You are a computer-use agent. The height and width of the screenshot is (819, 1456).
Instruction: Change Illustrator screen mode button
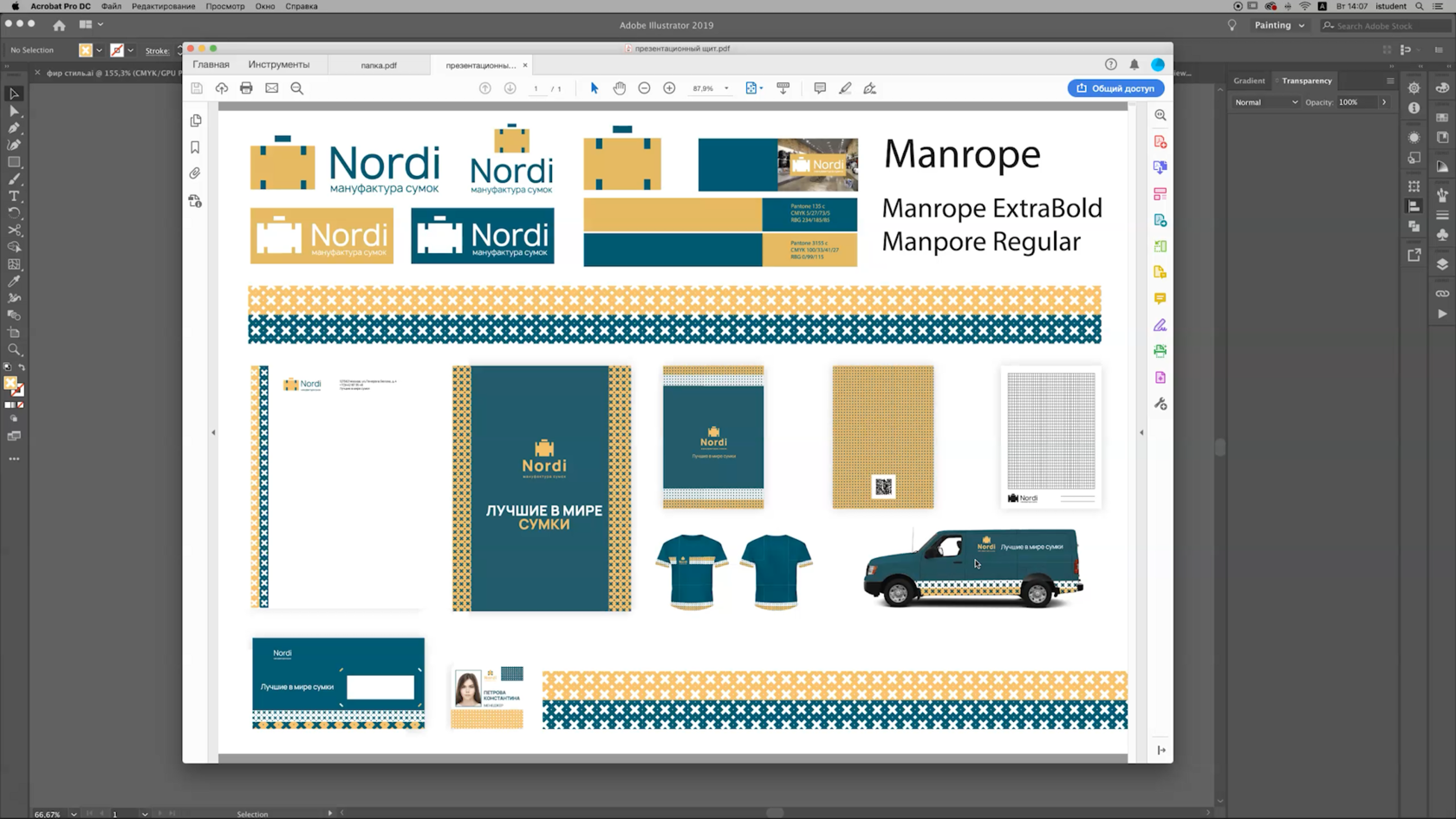[14, 436]
